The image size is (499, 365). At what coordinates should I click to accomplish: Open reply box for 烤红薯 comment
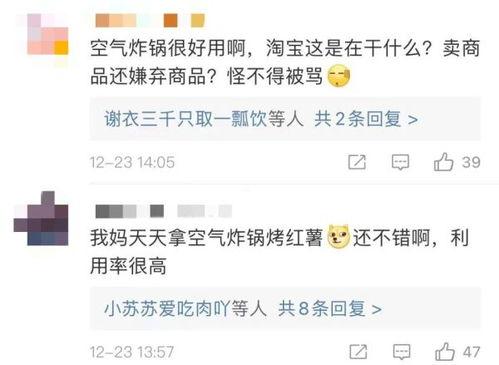click(x=402, y=352)
